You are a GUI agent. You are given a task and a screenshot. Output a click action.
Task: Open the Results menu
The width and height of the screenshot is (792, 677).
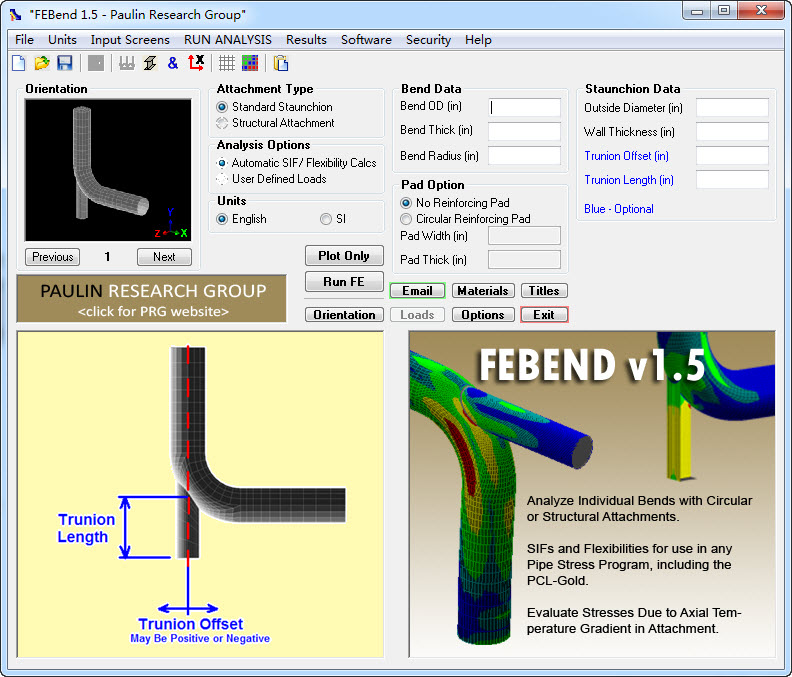pyautogui.click(x=306, y=40)
